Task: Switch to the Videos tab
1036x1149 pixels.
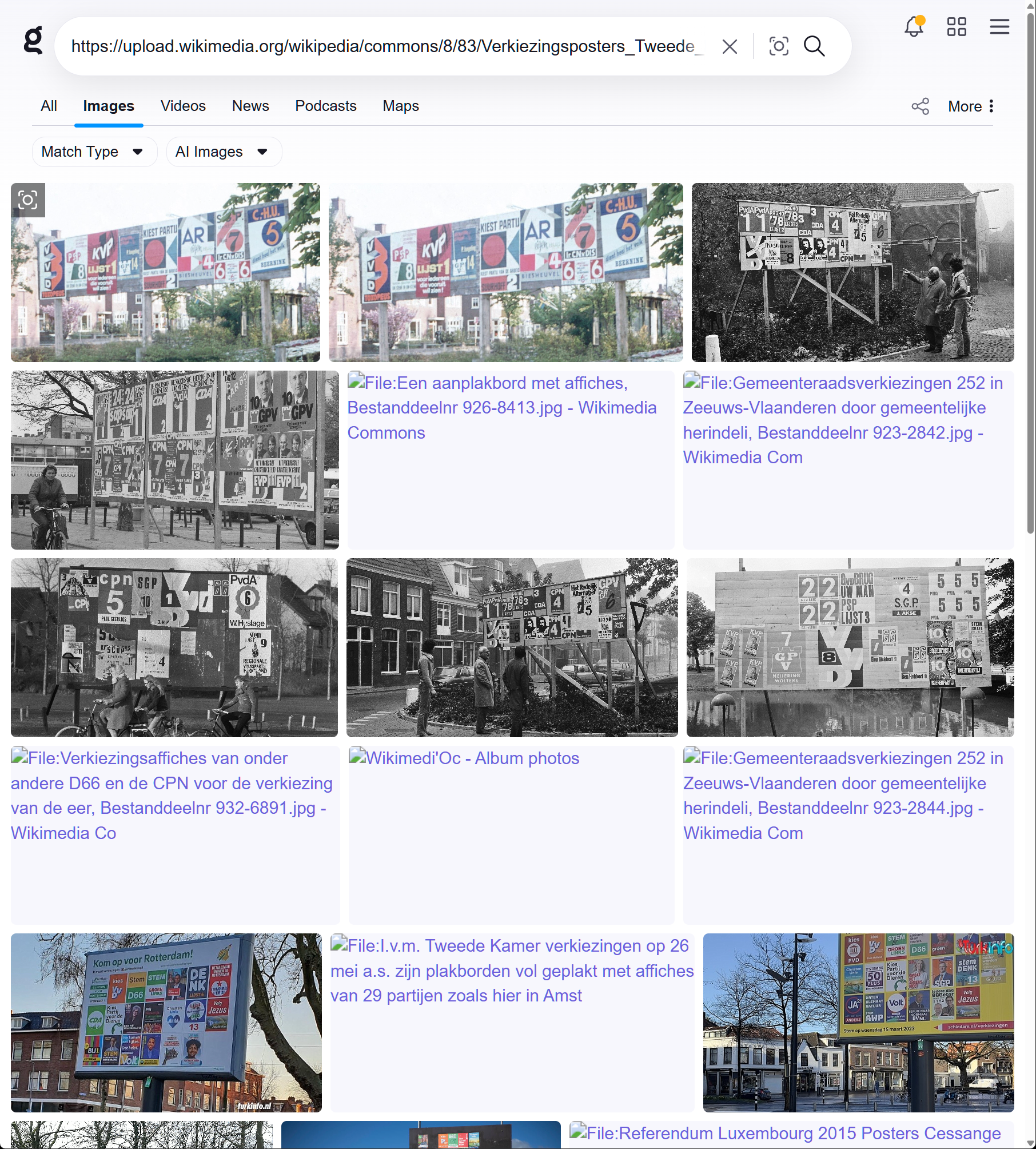Action: click(x=183, y=106)
